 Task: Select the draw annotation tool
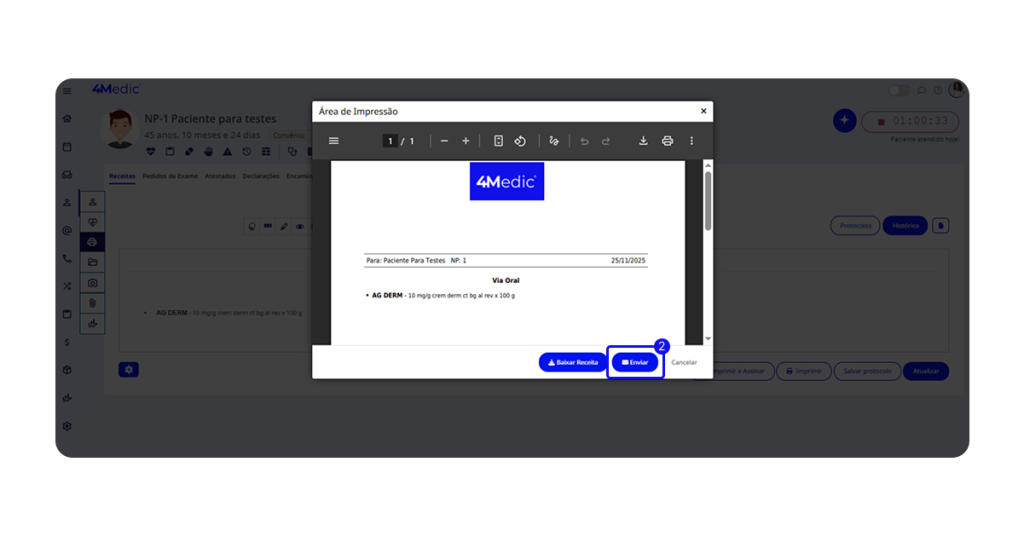(x=554, y=141)
